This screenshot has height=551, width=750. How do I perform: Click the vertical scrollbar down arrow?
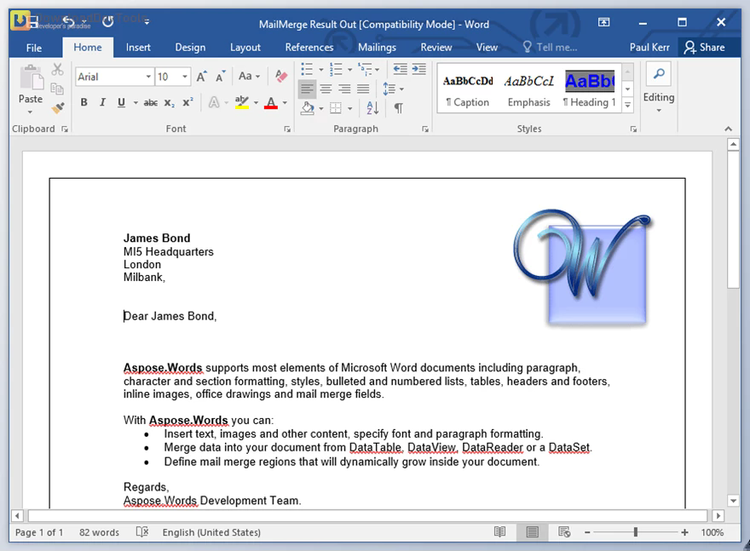pos(733,501)
